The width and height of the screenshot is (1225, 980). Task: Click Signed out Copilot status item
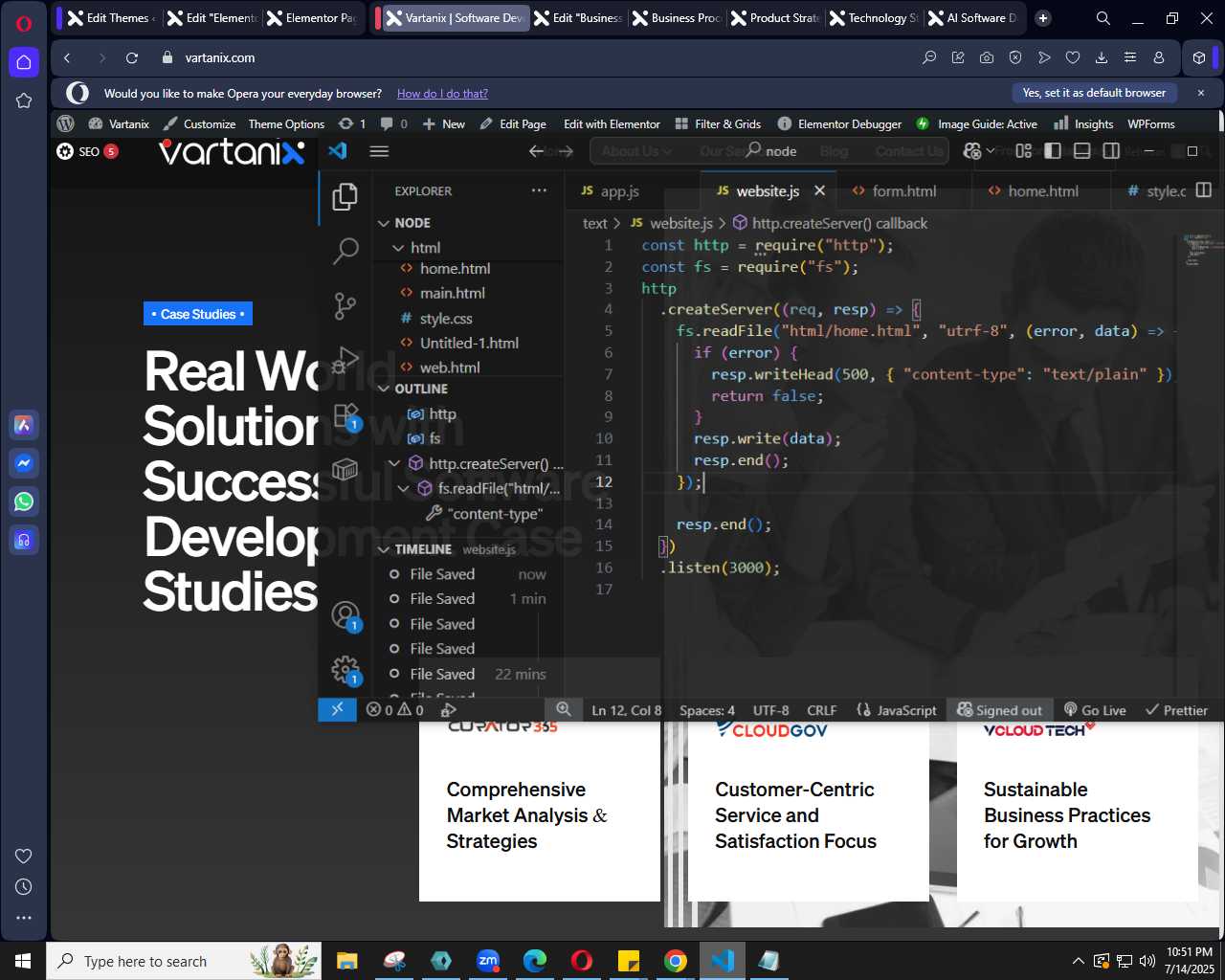(x=999, y=710)
